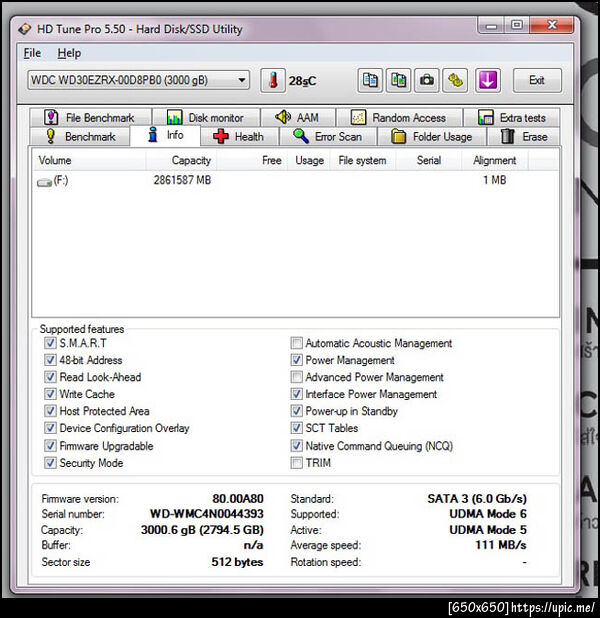Switch to the Random Access tab
Viewport: 600px width, 618px height.
(x=399, y=117)
